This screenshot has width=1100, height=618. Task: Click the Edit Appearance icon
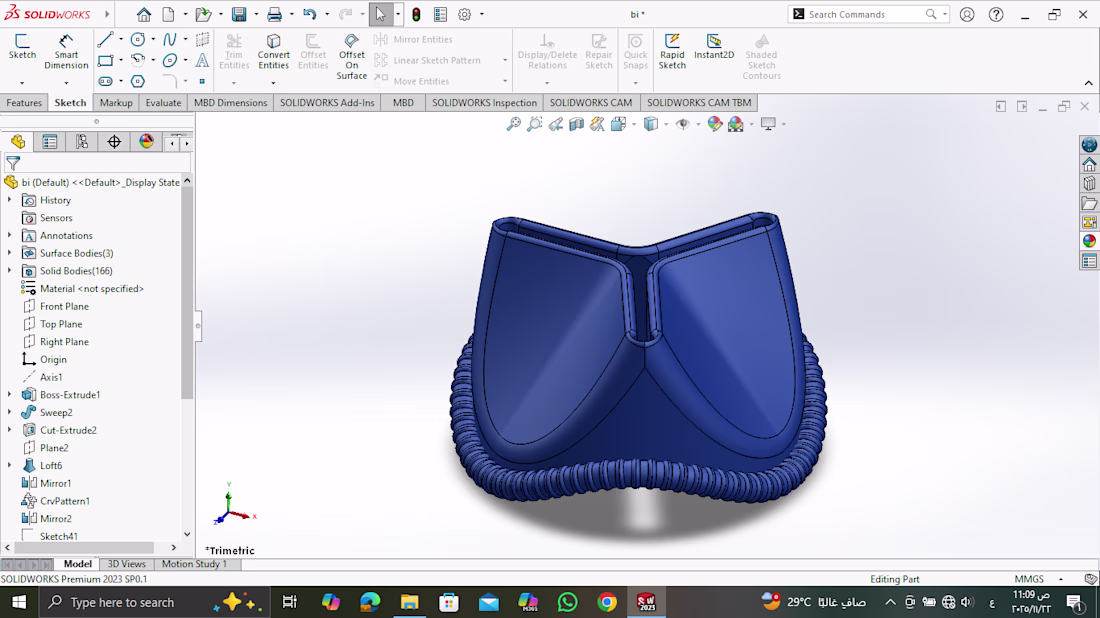(x=715, y=124)
